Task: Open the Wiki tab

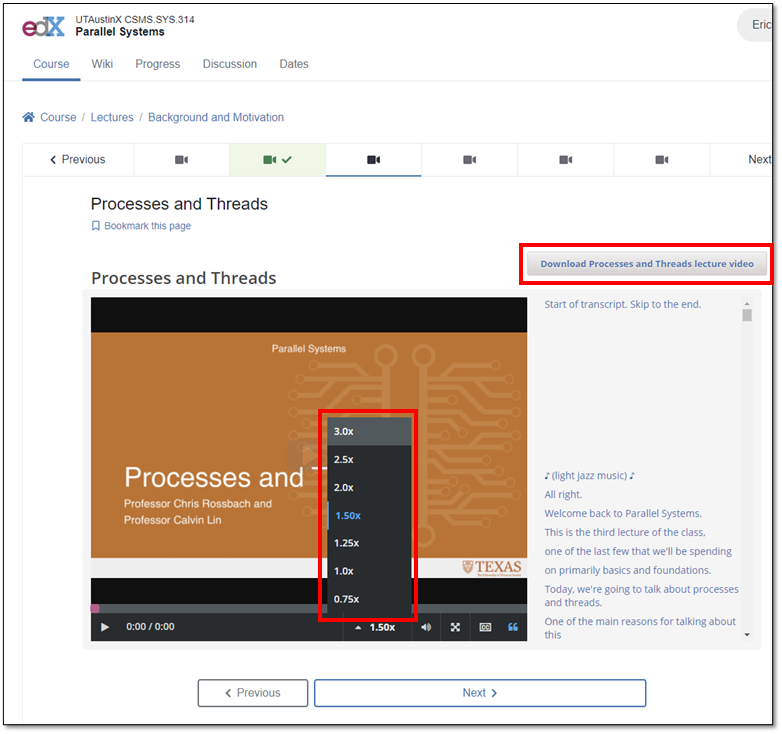Action: (102, 64)
